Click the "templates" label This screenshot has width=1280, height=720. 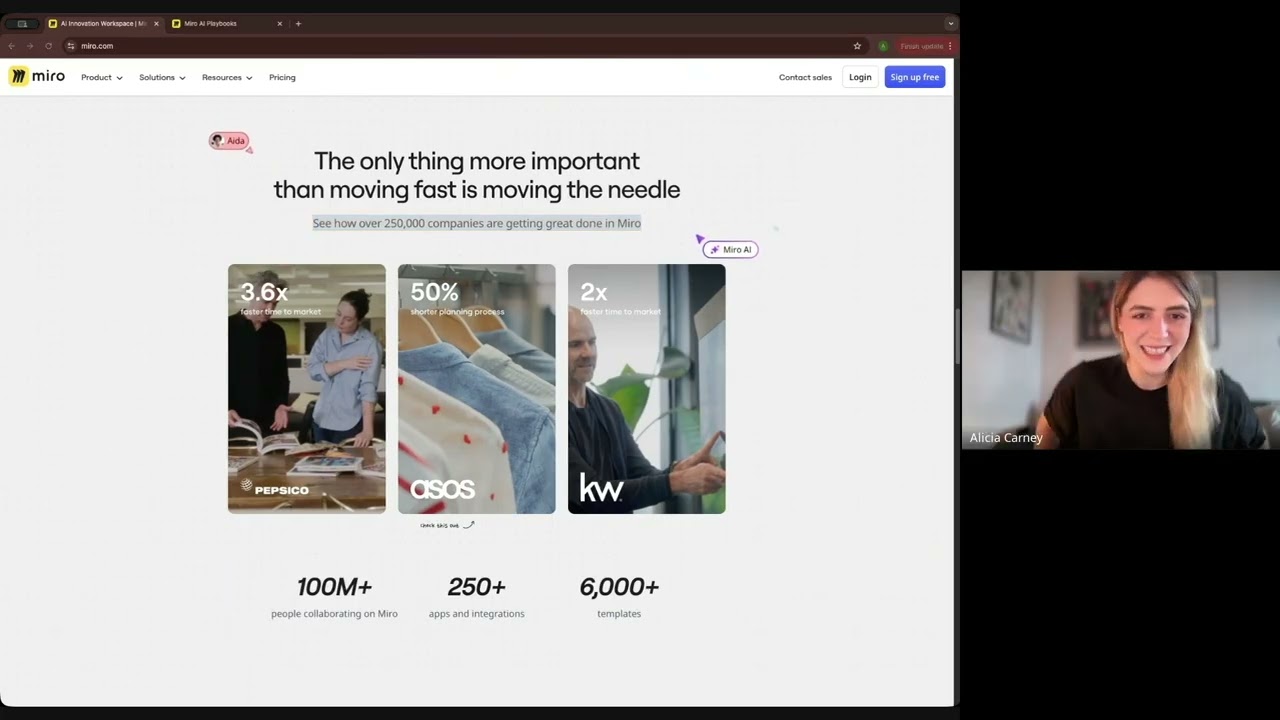(x=619, y=614)
